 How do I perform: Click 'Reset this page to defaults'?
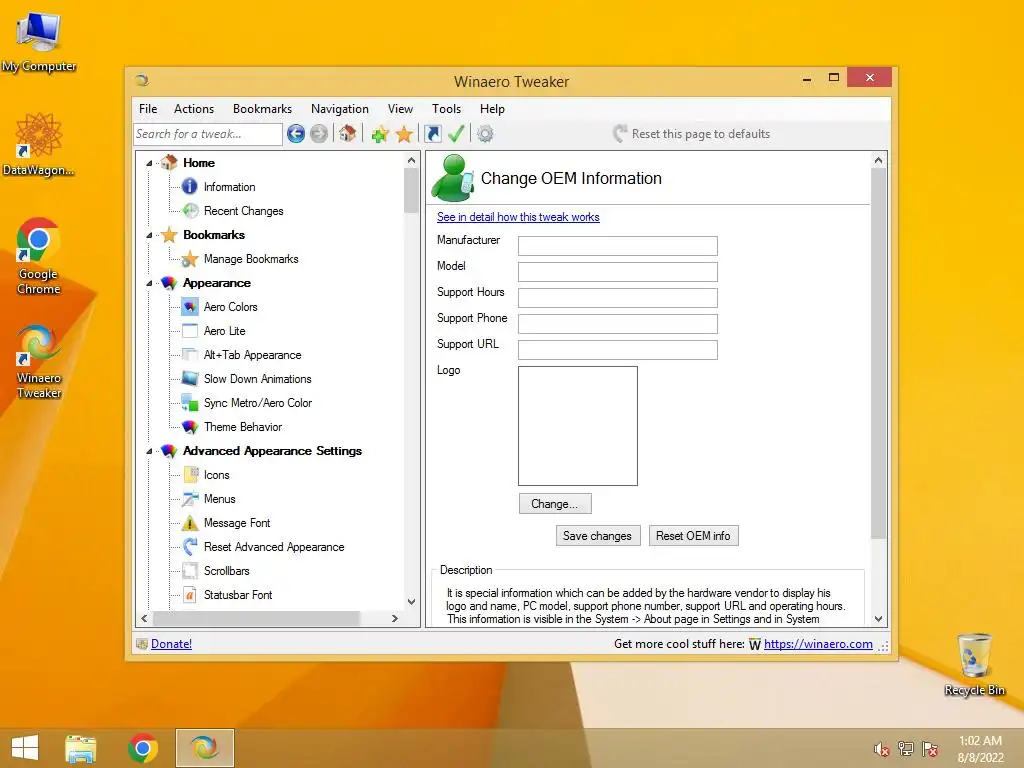[692, 134]
